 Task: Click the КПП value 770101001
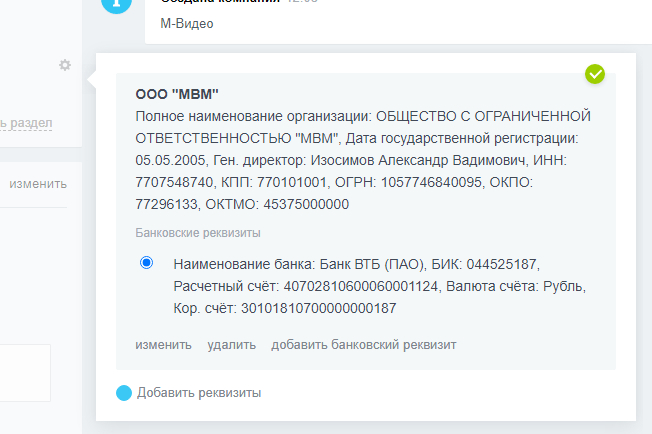point(291,182)
